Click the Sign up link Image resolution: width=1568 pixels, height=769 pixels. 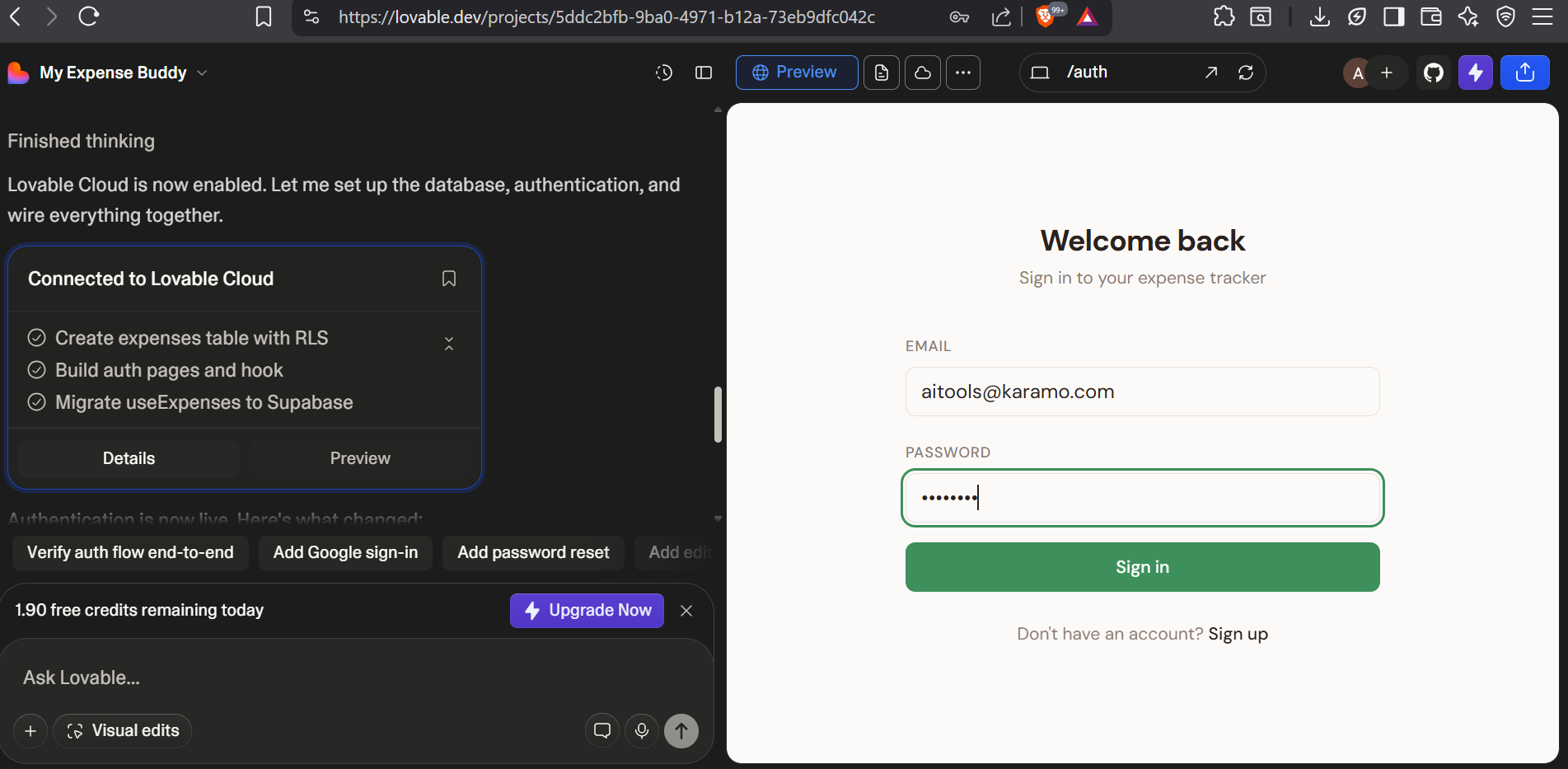point(1238,633)
